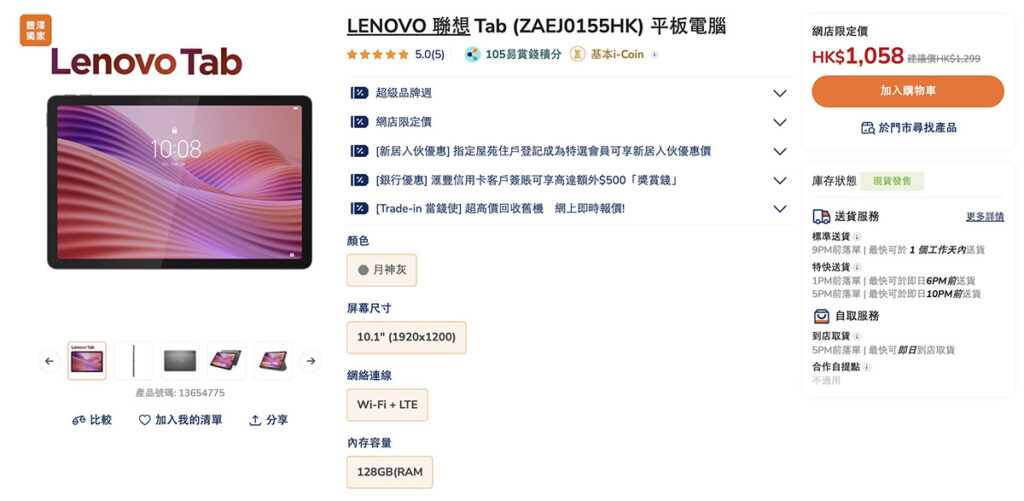
Task: Select the 10.1" (1920x1200) screen size option
Action: (x=406, y=338)
